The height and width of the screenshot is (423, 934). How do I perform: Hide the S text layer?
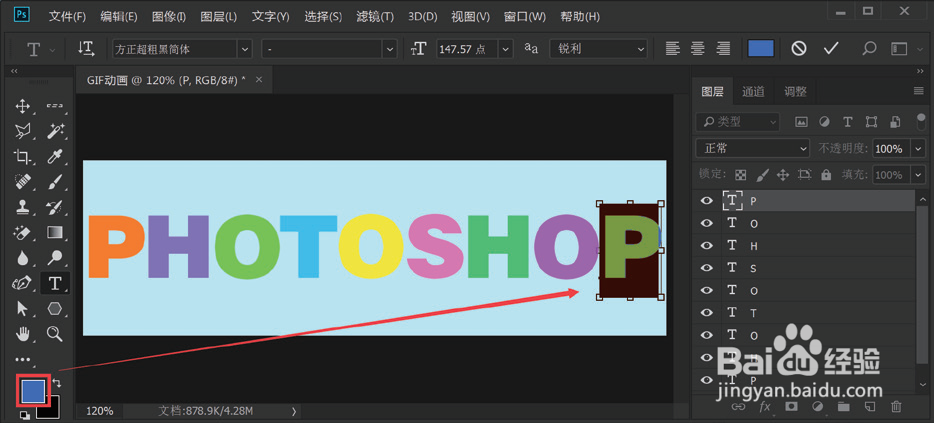click(707, 268)
